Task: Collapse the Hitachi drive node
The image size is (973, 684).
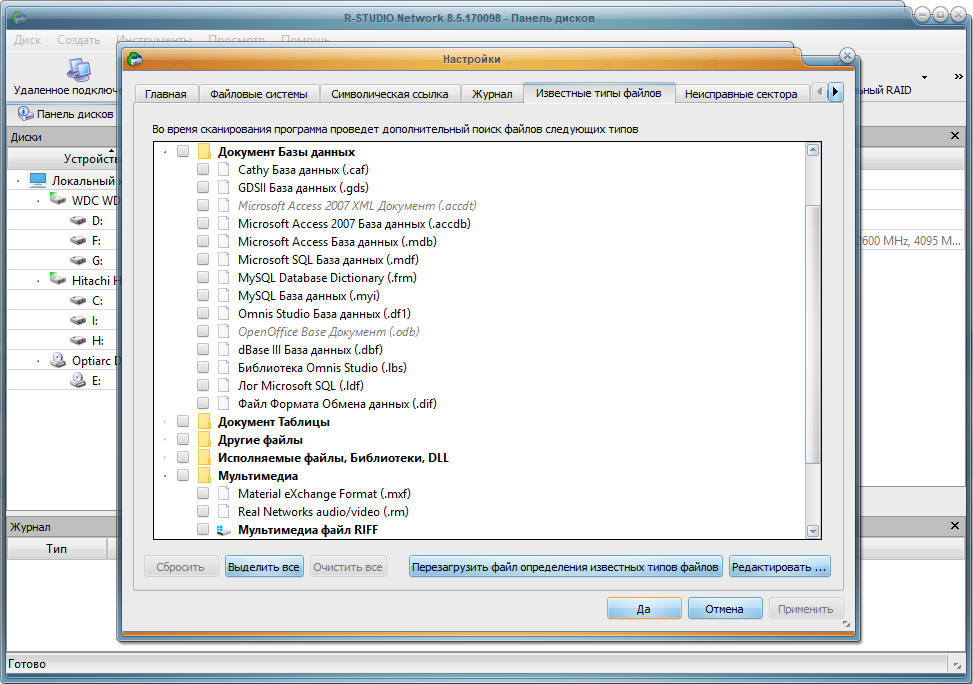Action: tap(37, 281)
